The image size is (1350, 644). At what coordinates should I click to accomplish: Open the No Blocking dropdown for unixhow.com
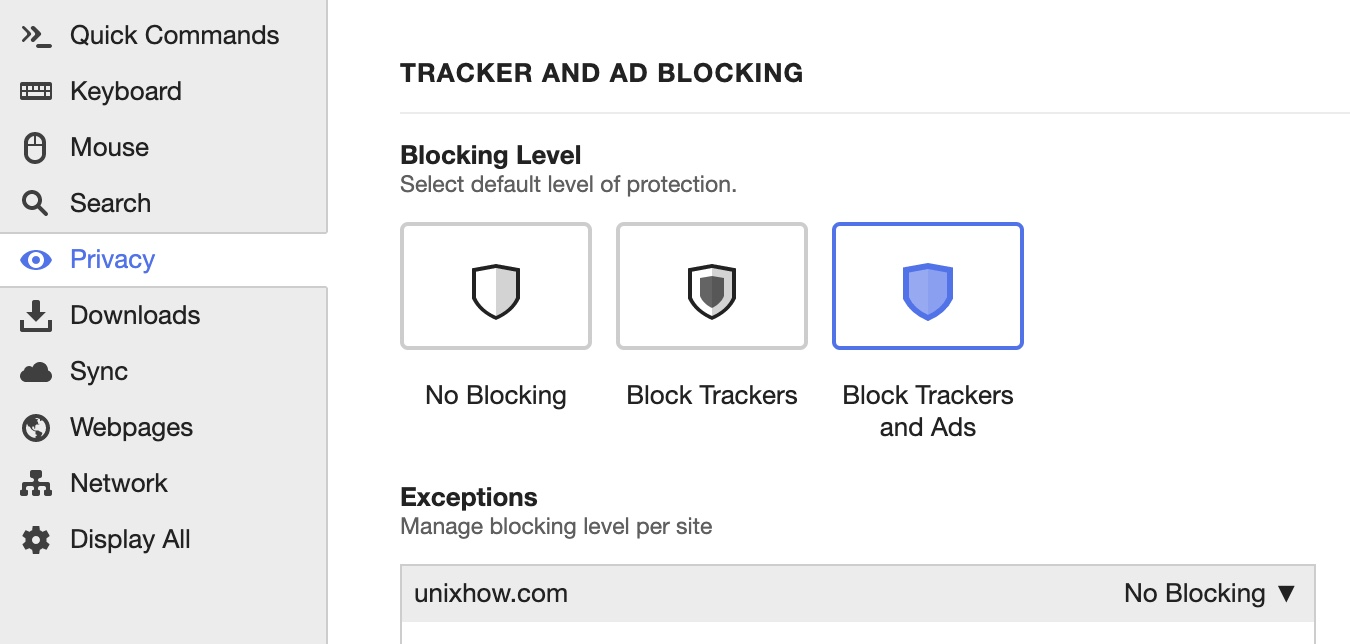pos(1210,593)
